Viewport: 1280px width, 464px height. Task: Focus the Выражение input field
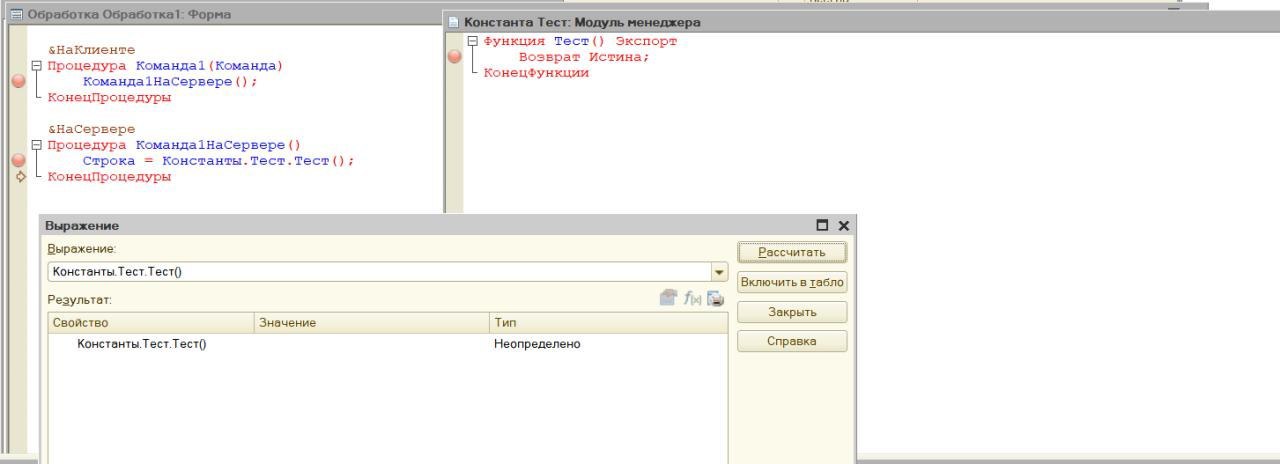[x=379, y=272]
